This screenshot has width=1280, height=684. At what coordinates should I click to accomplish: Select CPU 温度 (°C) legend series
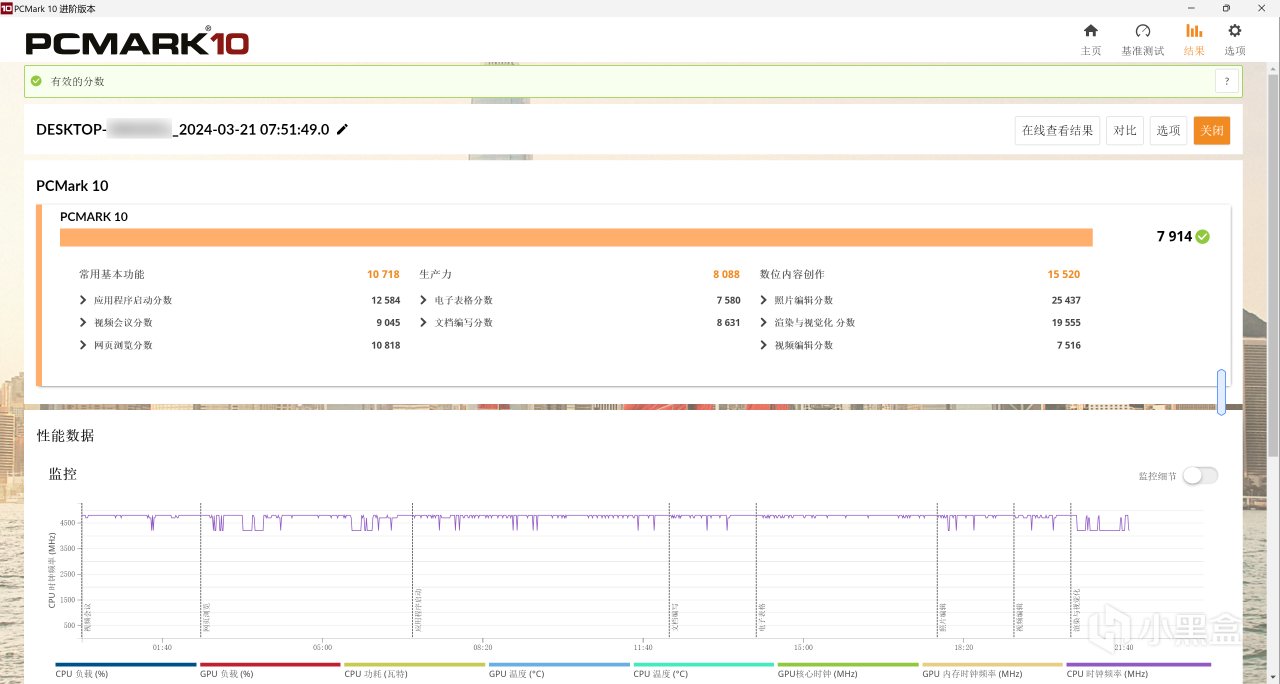(x=703, y=670)
